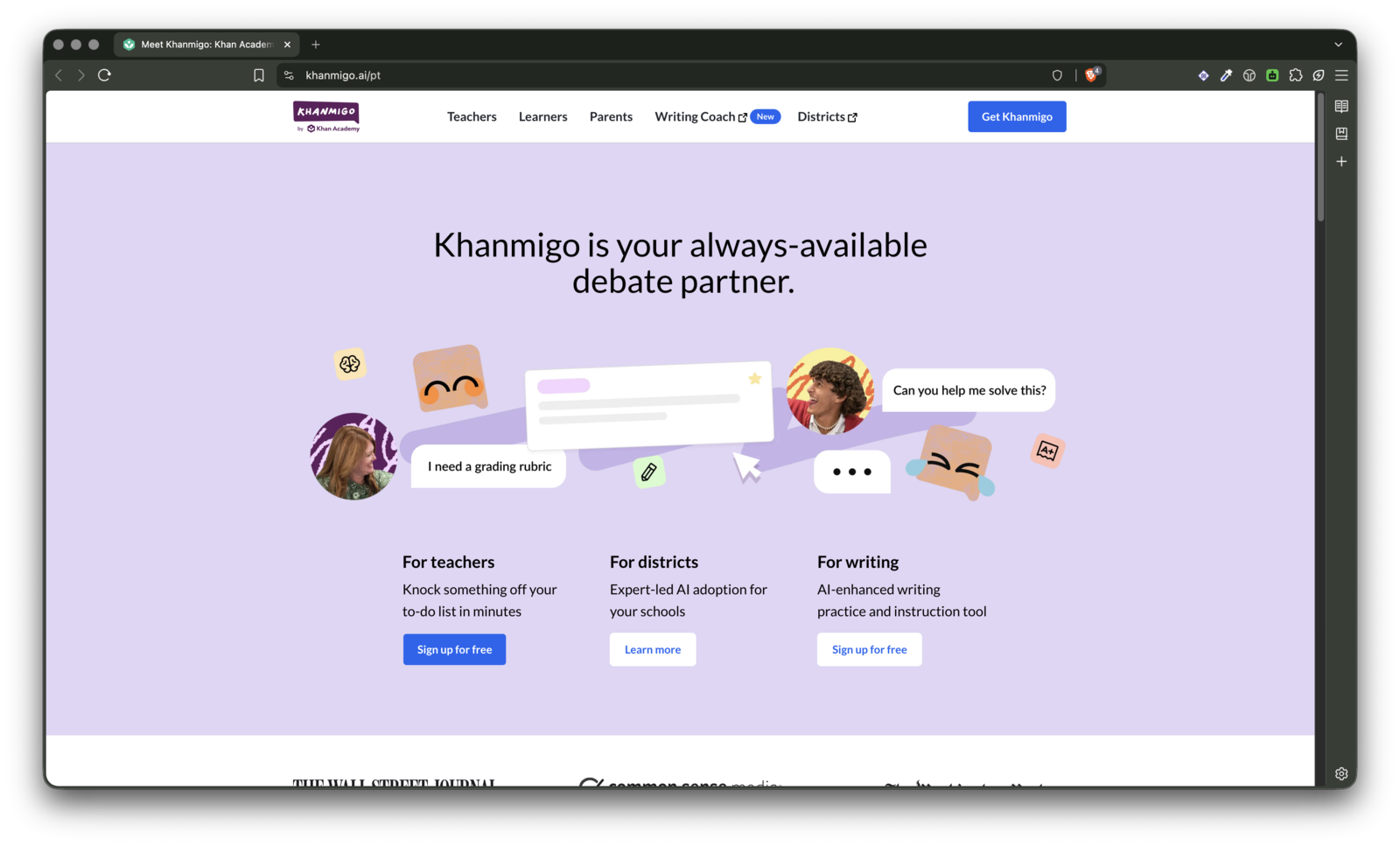The height and width of the screenshot is (846, 1400).
Task: Add a new item to the sidebar
Action: click(x=1341, y=161)
